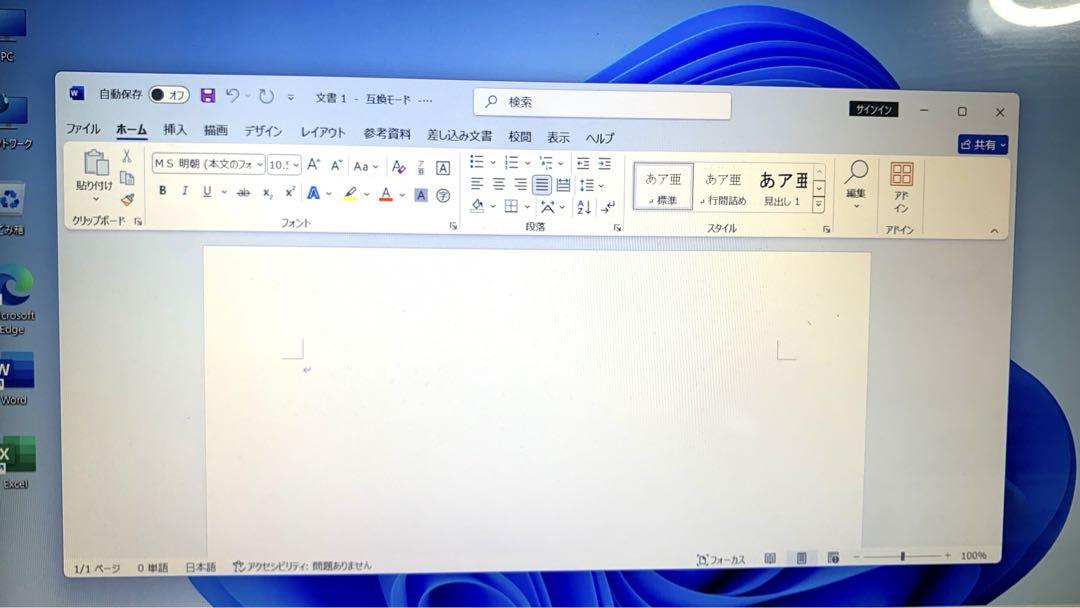Viewport: 1080px width, 608px height.
Task: Open the numbering list dropdown arrow
Action: [527, 163]
